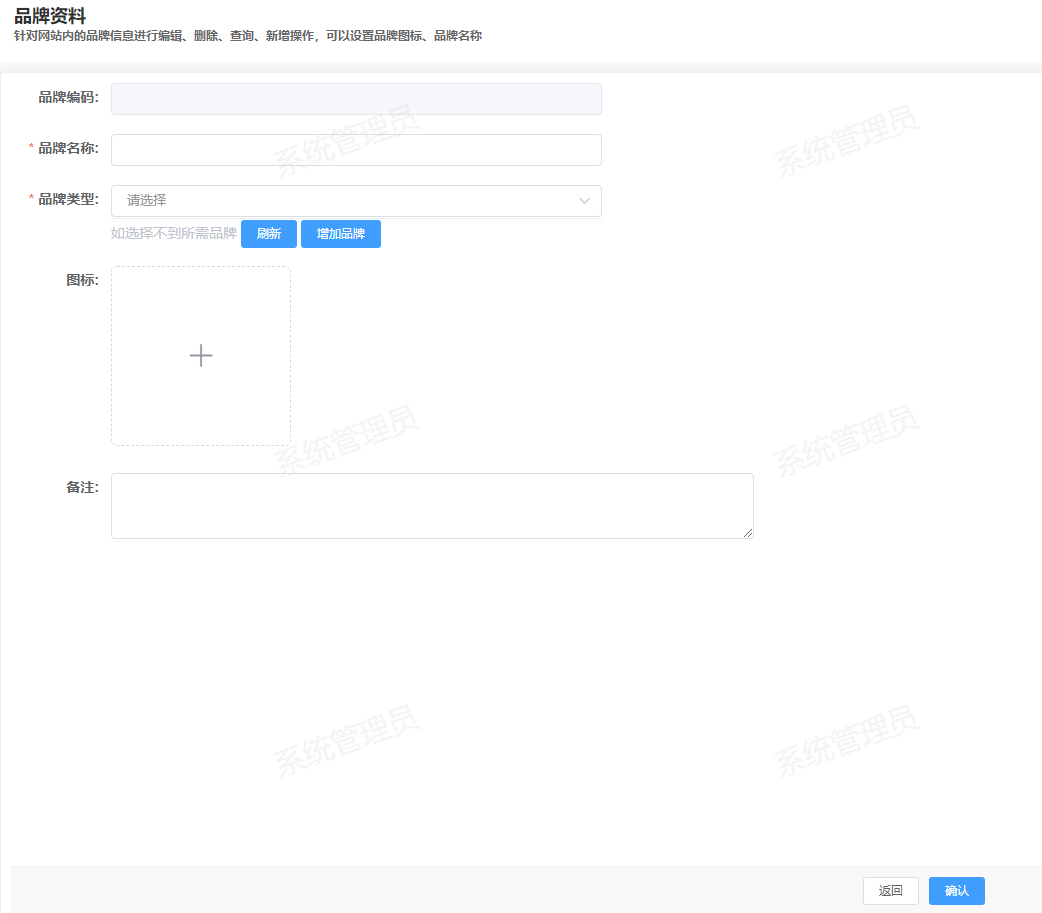The image size is (1042, 913).
Task: Click the 返回 button
Action: pyautogui.click(x=890, y=891)
